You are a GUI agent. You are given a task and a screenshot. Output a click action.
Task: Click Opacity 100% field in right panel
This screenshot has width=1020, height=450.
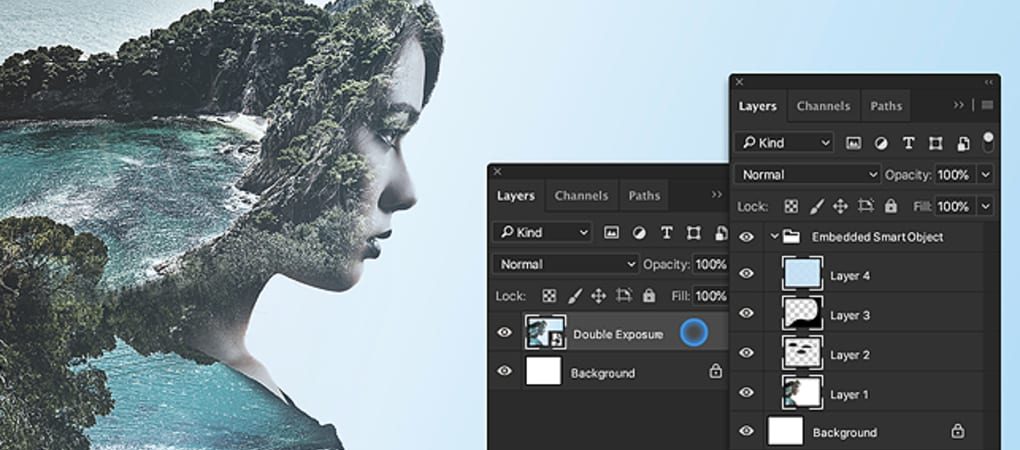[x=956, y=174]
